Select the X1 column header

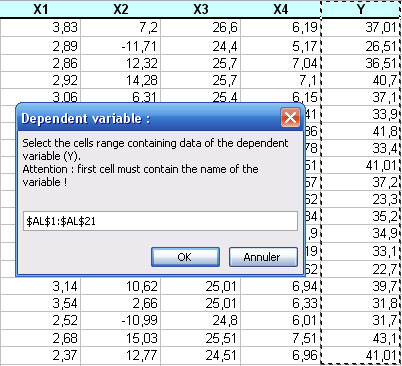40,9
